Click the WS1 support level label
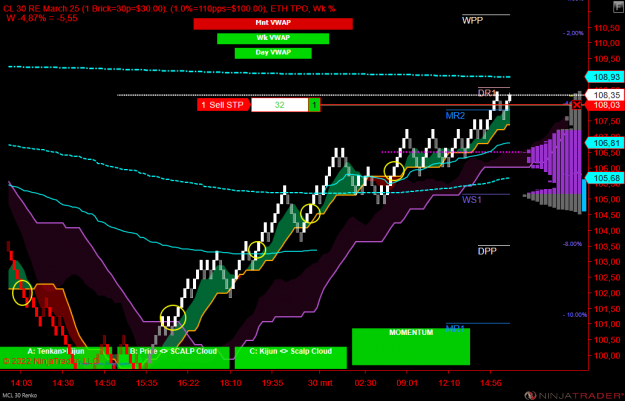Viewport: 625px width, 401px height. (472, 199)
